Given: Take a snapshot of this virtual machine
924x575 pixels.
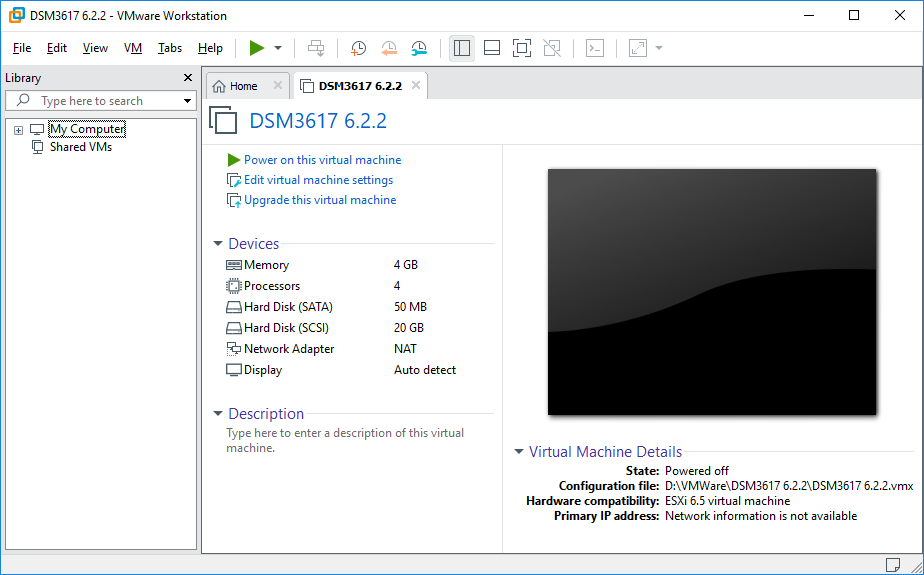Looking at the screenshot, I should click(x=358, y=48).
